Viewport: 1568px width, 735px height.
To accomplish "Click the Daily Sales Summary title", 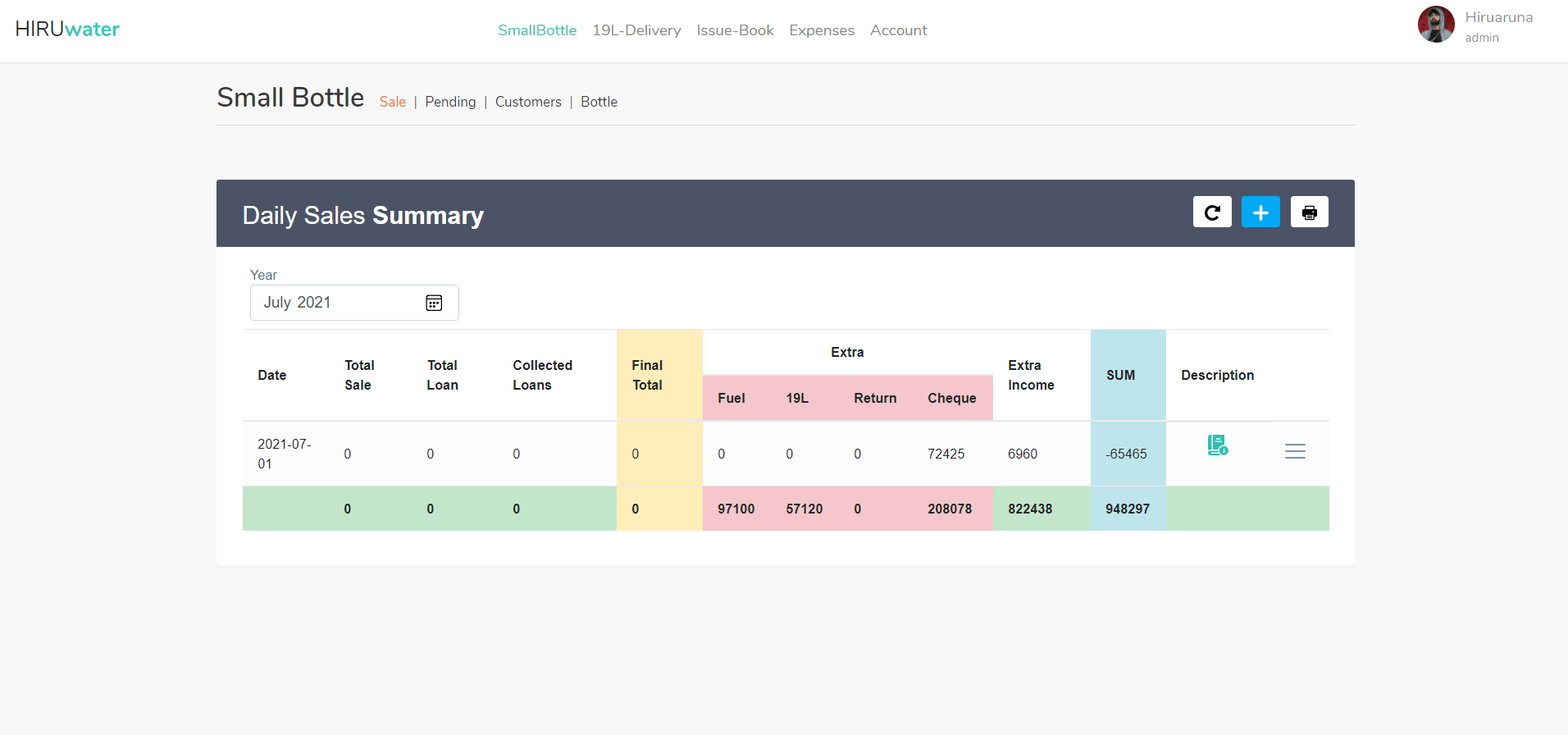I will click(x=362, y=215).
